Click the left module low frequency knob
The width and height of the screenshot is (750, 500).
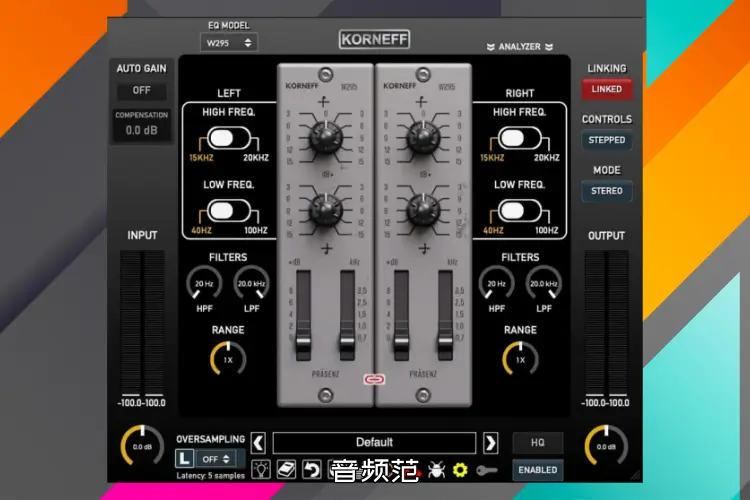[x=326, y=210]
